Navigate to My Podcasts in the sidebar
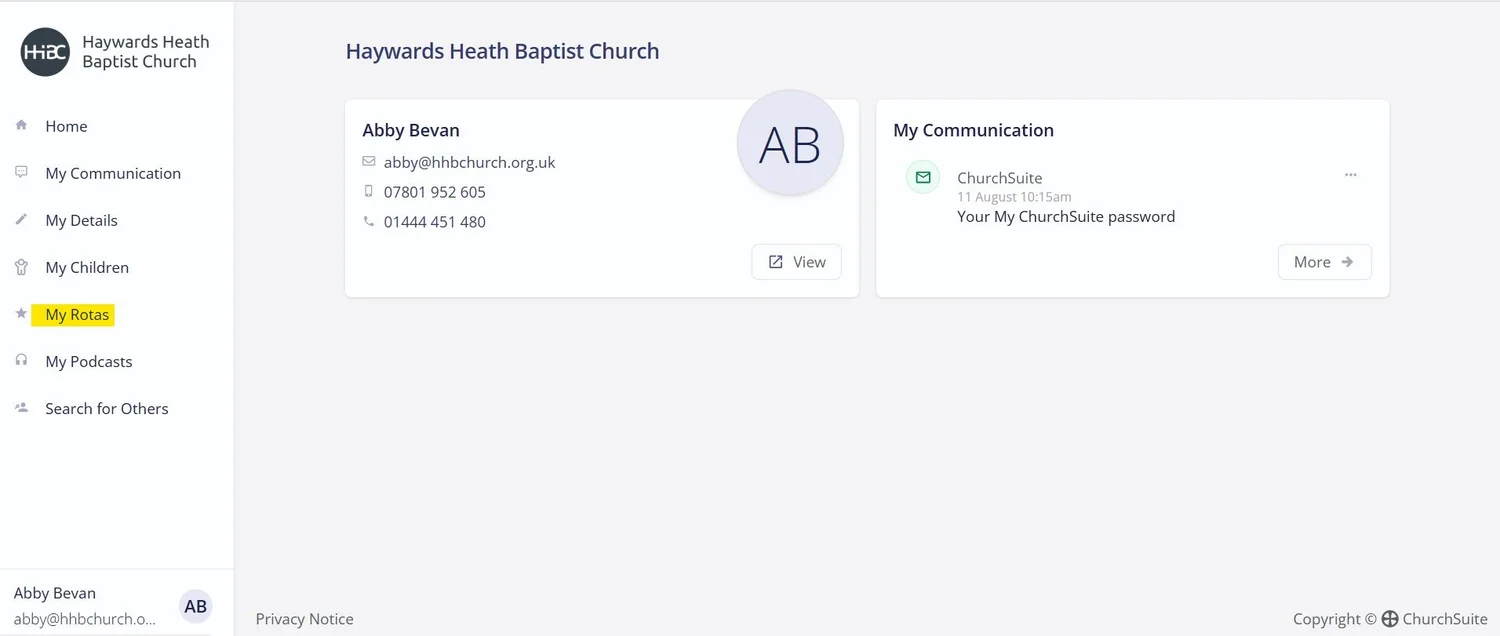Image resolution: width=1500 pixels, height=636 pixels. coord(88,360)
